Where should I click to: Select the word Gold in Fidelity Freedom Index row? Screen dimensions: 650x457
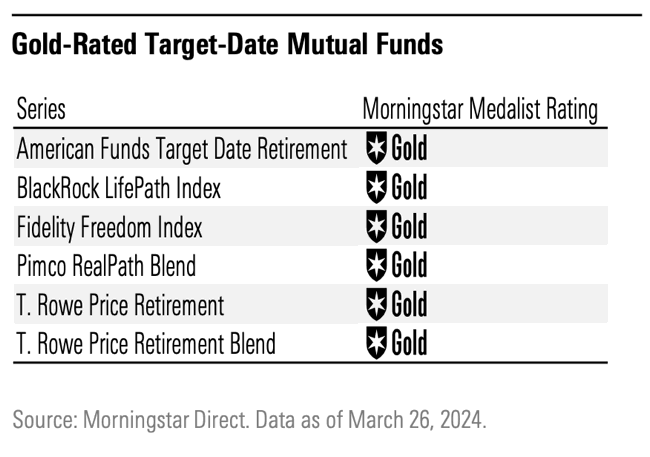point(409,226)
